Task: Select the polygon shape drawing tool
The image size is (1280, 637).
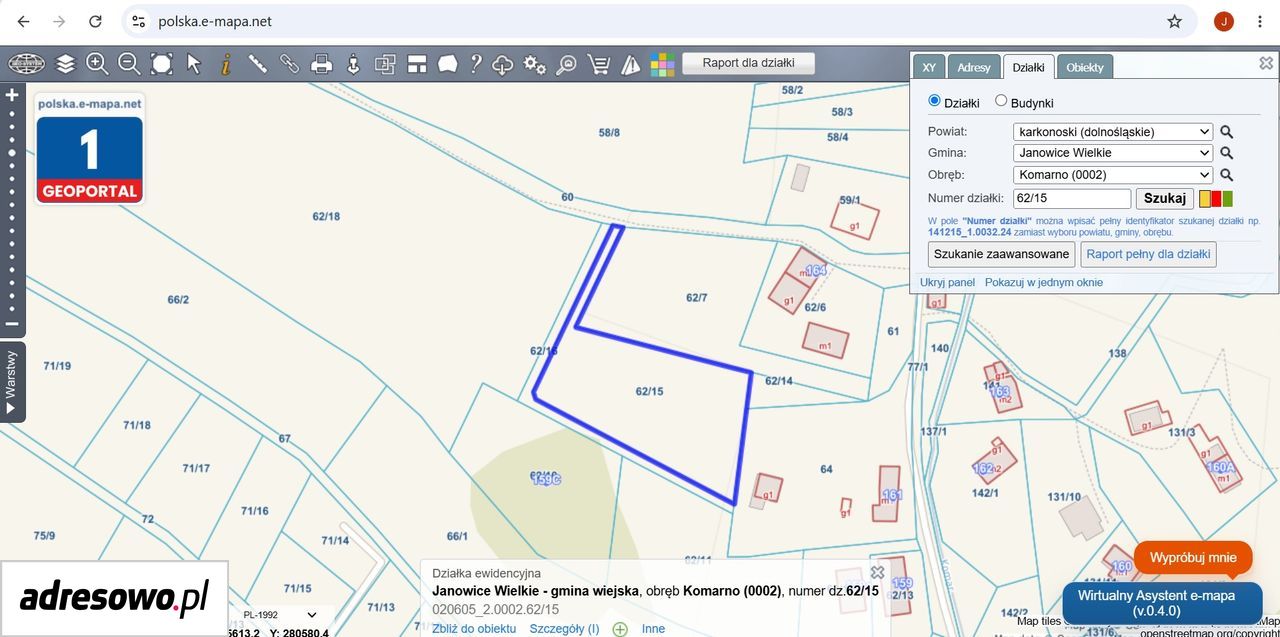Action: [x=447, y=64]
